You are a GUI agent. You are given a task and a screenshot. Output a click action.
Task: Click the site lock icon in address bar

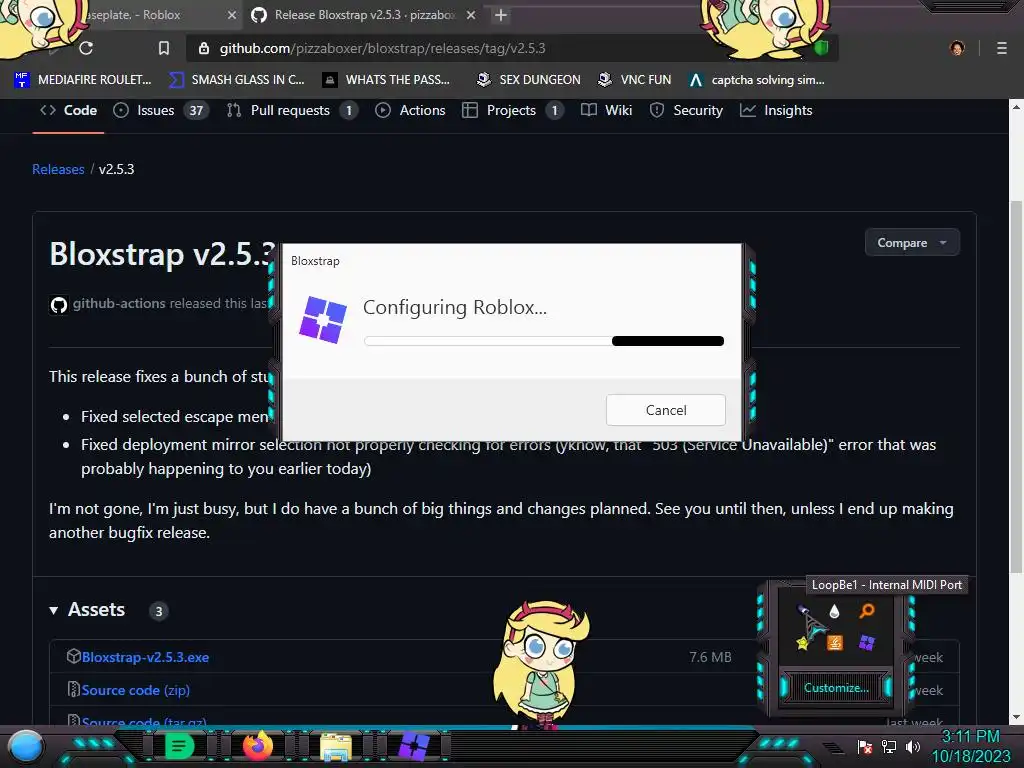click(x=204, y=48)
